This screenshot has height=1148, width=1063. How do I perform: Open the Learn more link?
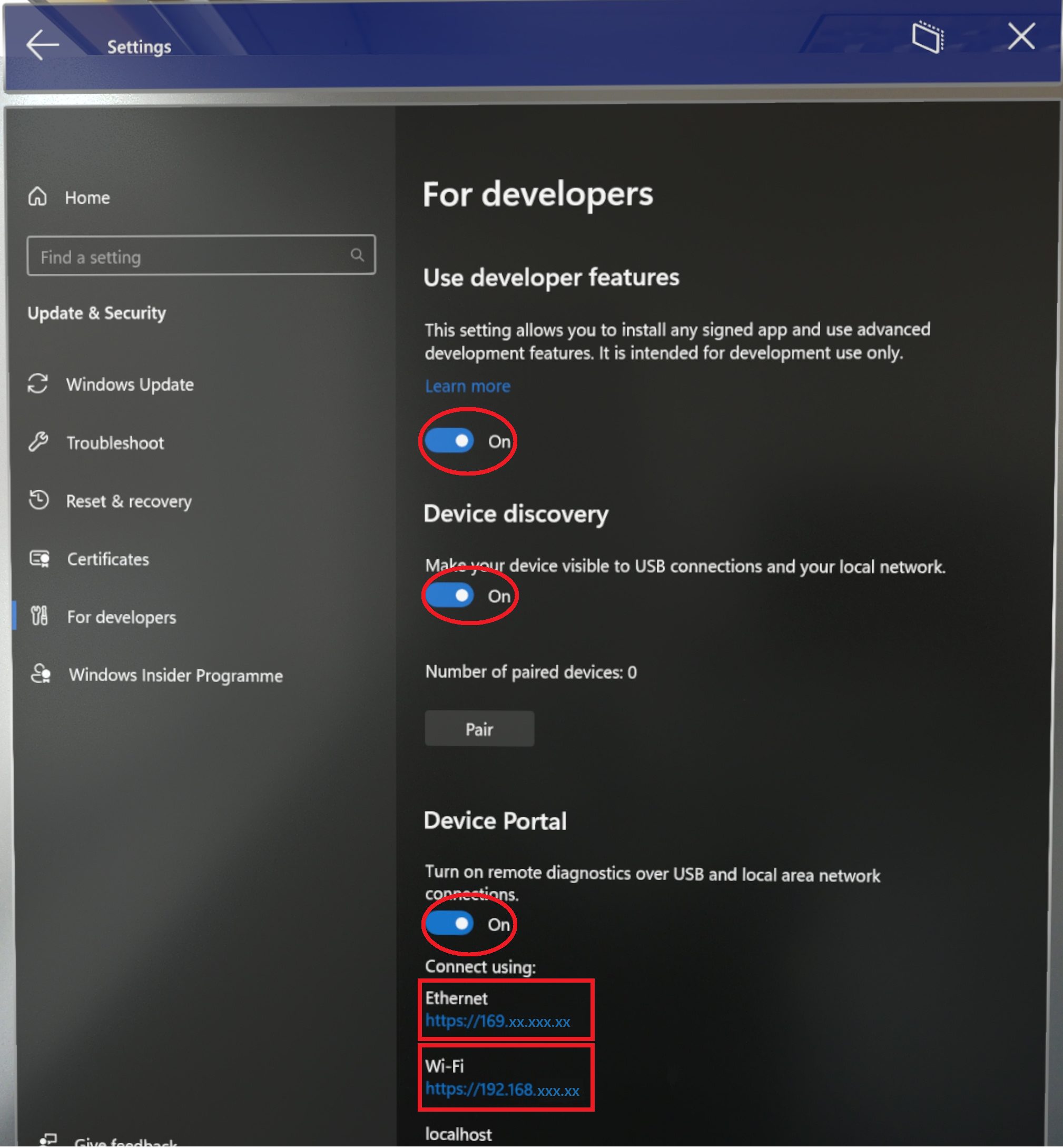click(x=467, y=386)
